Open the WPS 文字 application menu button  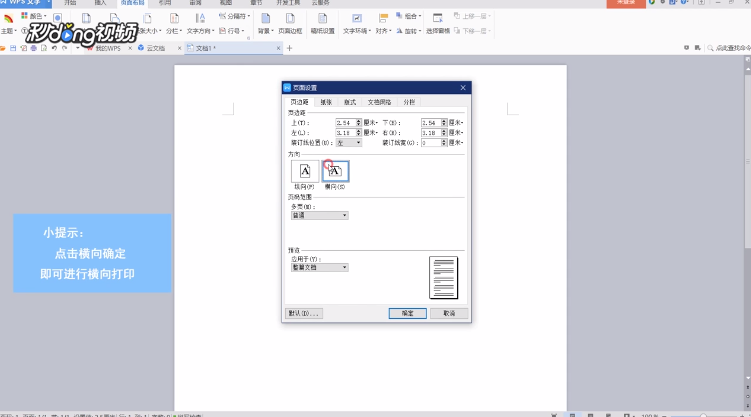pos(25,3)
